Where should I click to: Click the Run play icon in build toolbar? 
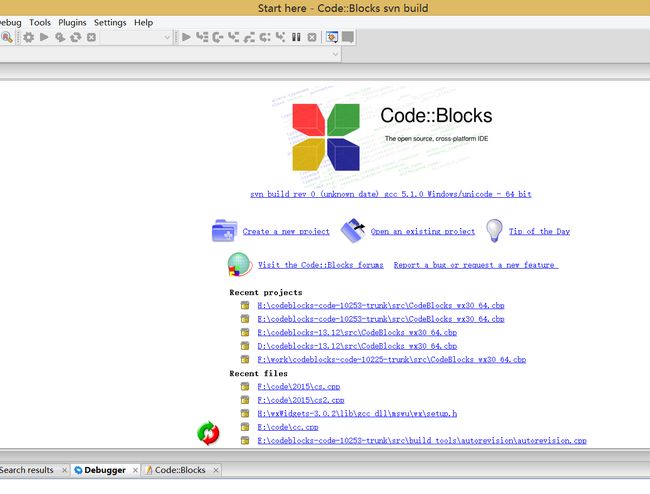coord(44,37)
